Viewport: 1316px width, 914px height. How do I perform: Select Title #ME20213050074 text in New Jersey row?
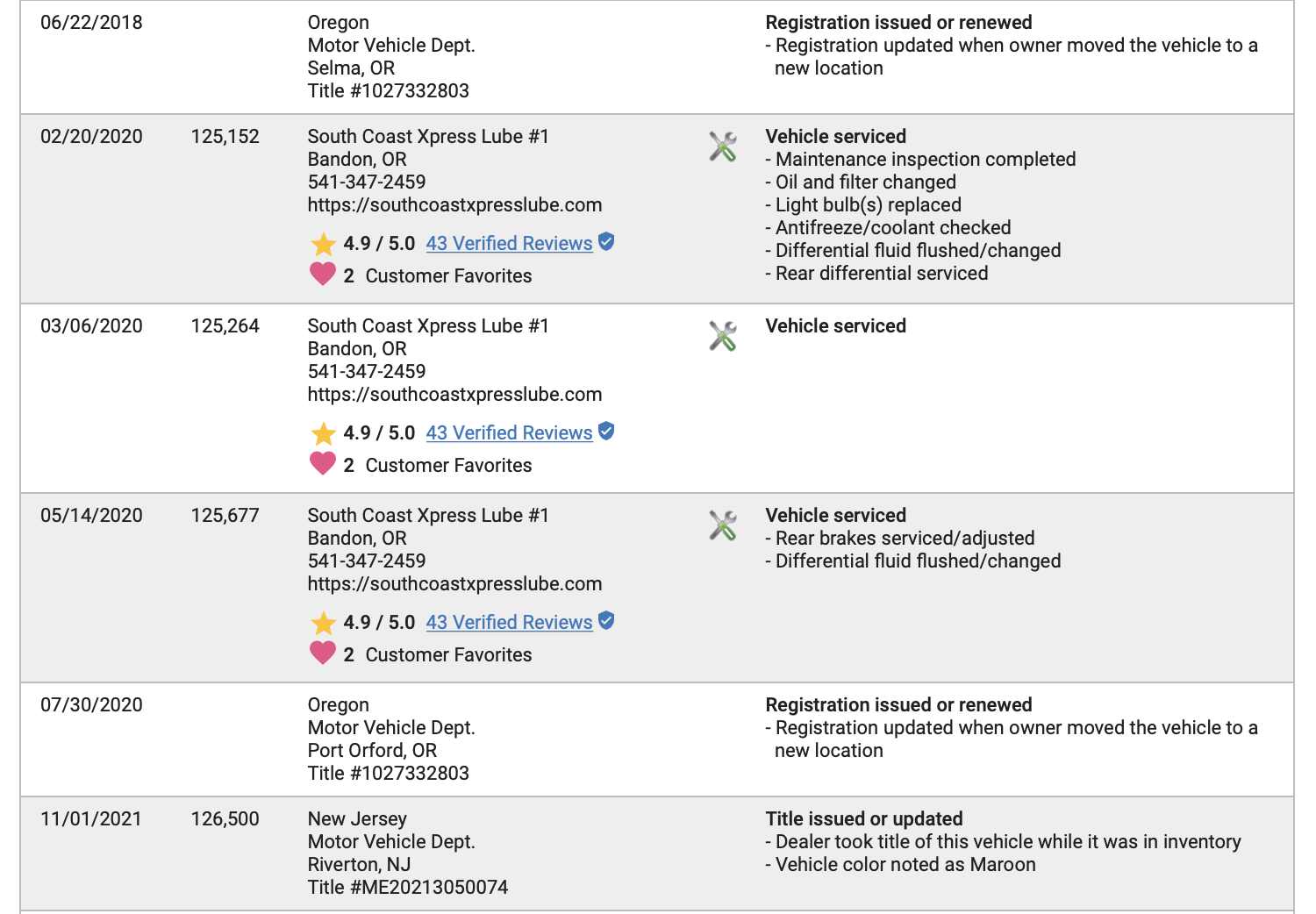[x=408, y=888]
